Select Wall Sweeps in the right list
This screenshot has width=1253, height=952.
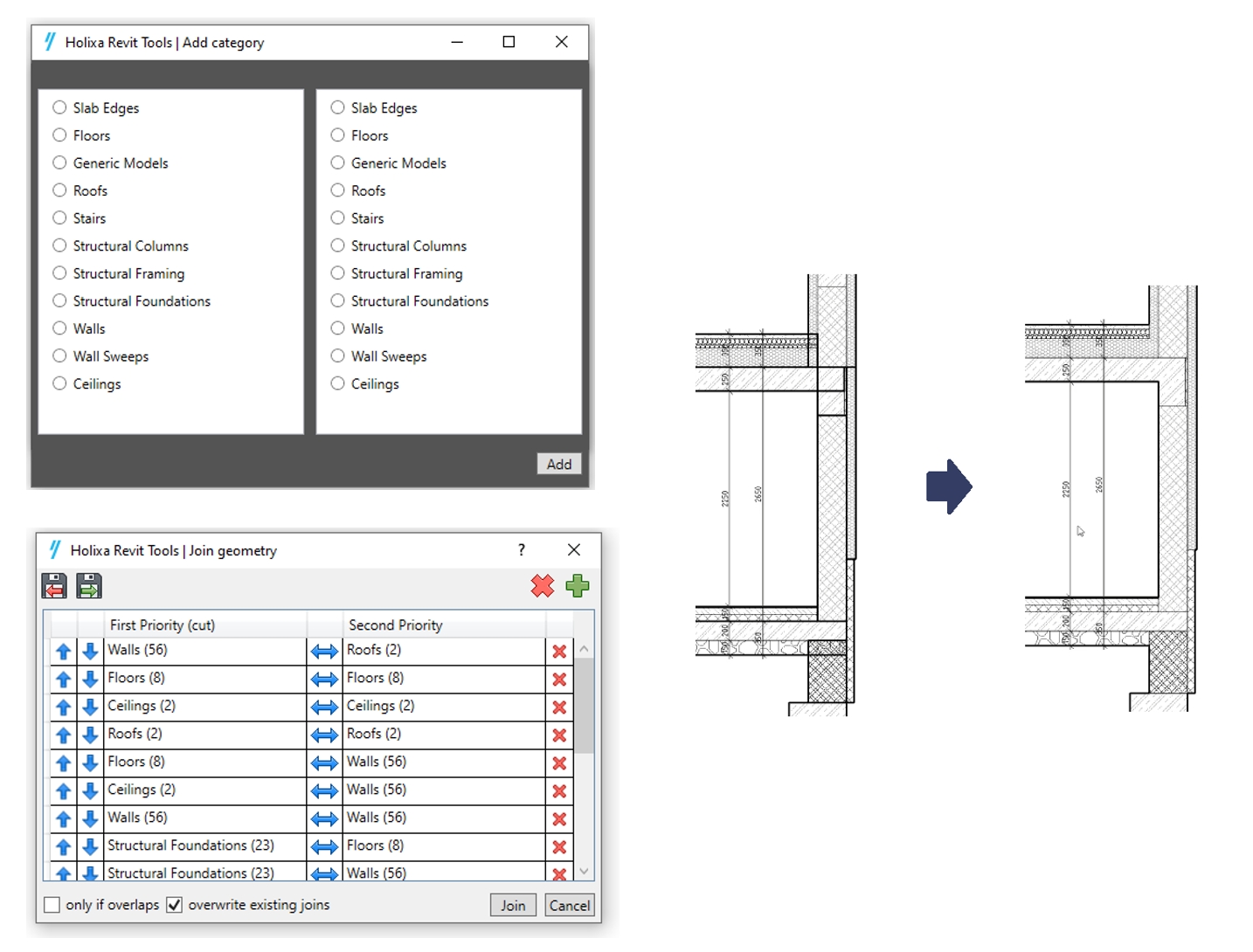pos(337,355)
